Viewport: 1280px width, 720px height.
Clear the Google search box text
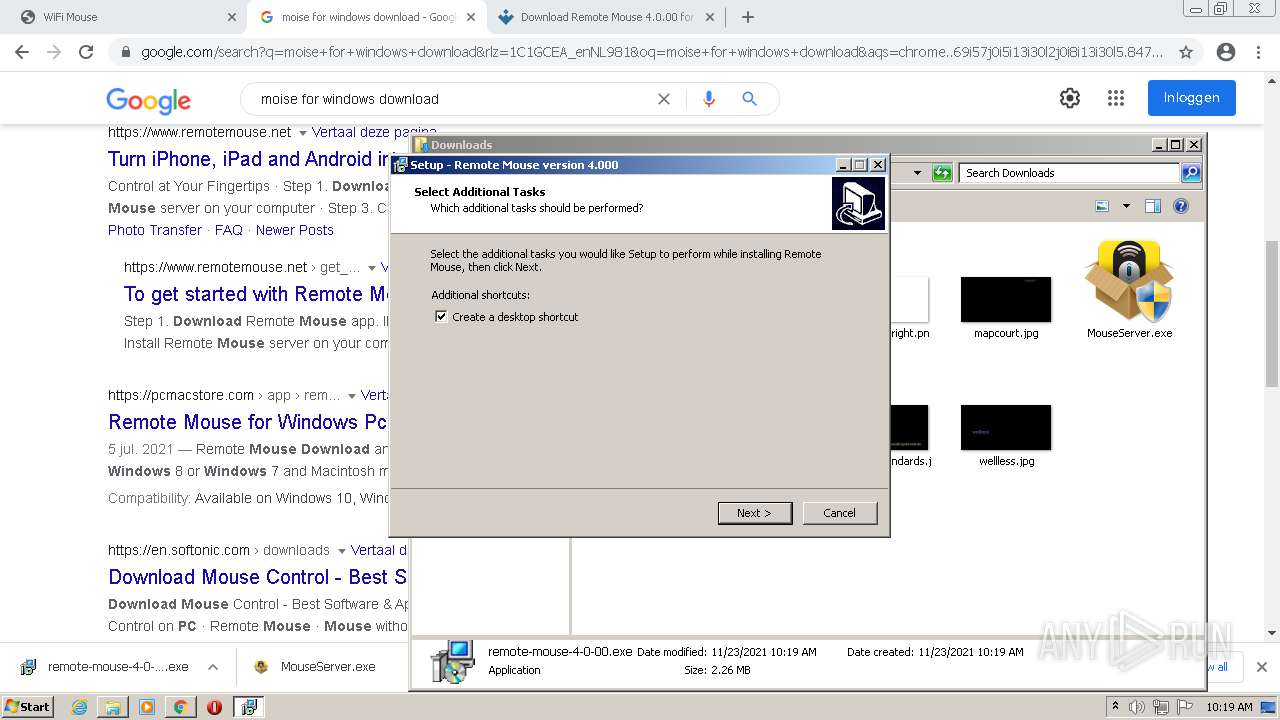tap(664, 99)
